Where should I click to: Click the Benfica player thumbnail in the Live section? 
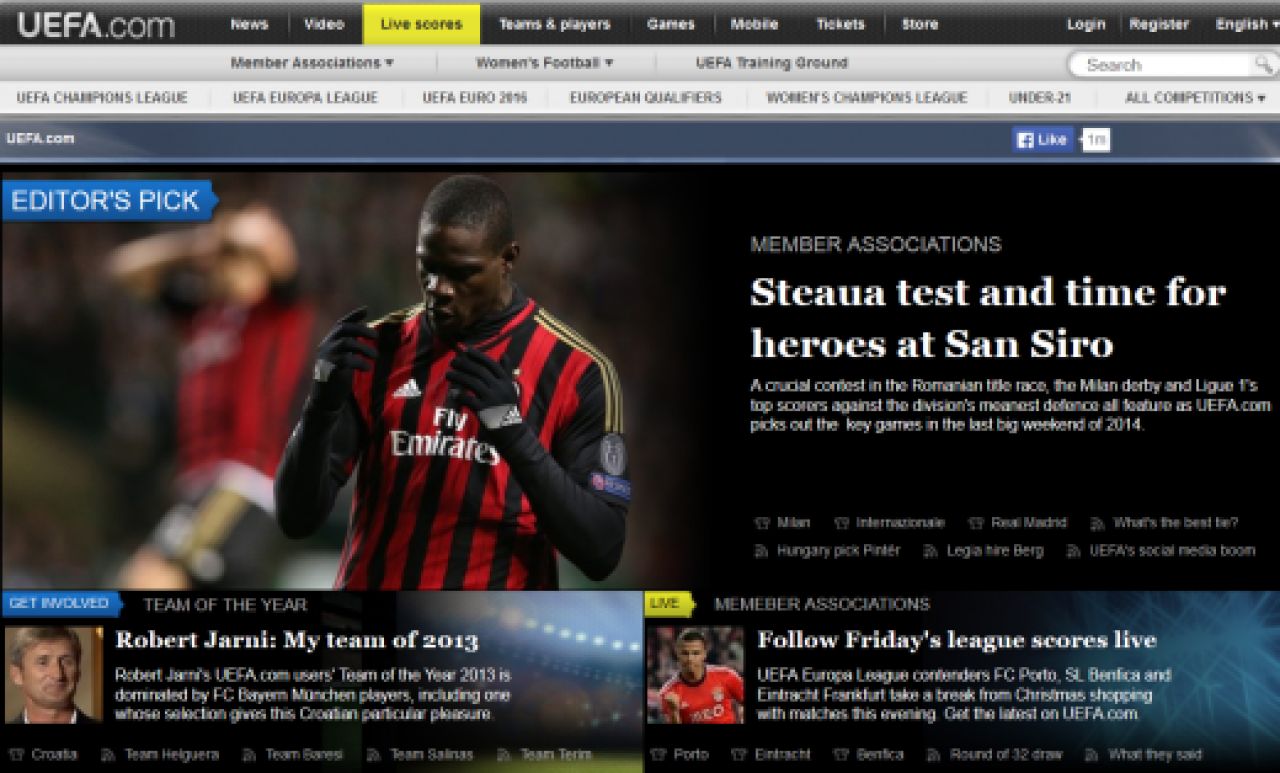695,675
